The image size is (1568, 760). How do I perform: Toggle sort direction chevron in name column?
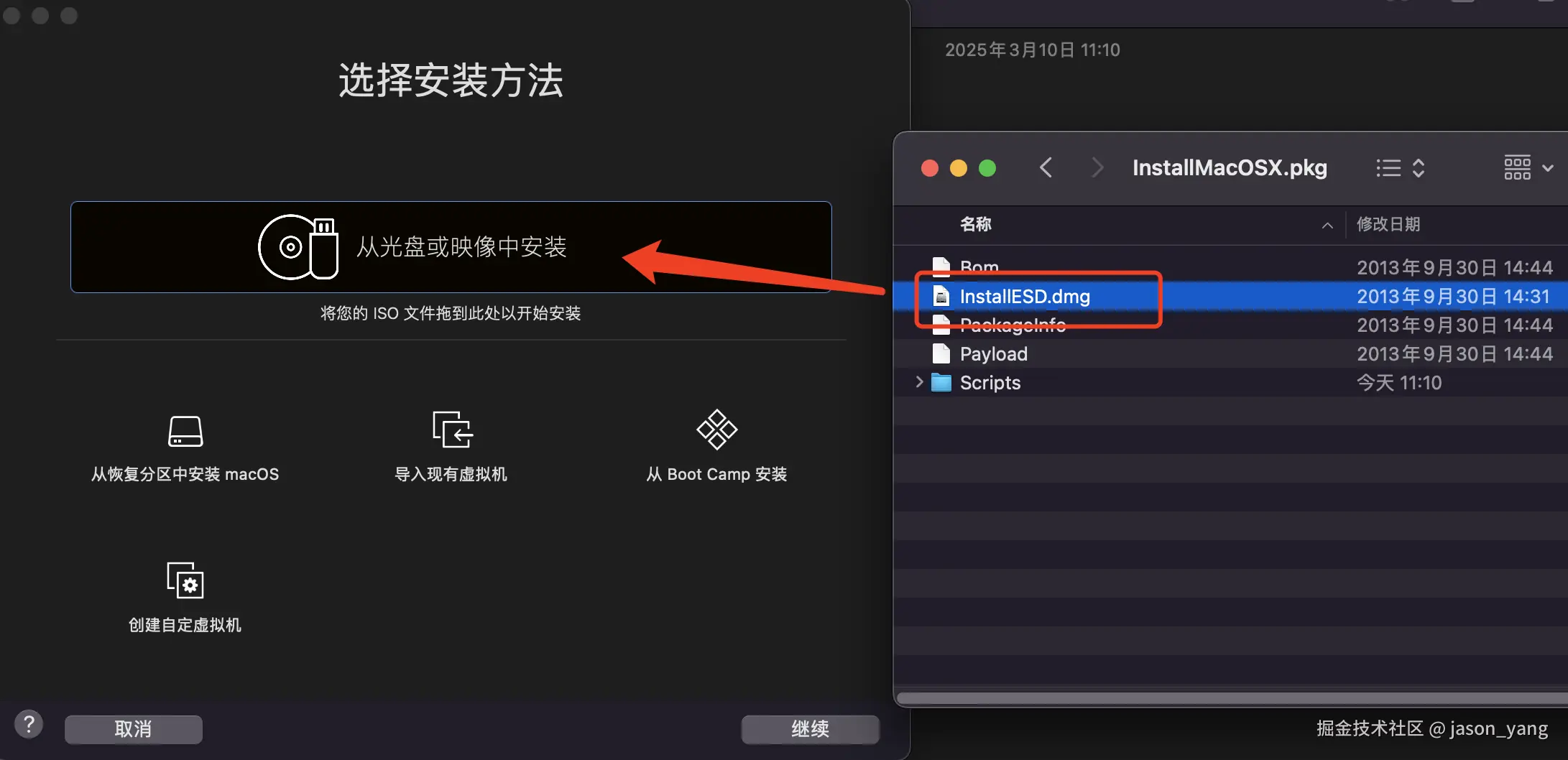(x=1327, y=226)
